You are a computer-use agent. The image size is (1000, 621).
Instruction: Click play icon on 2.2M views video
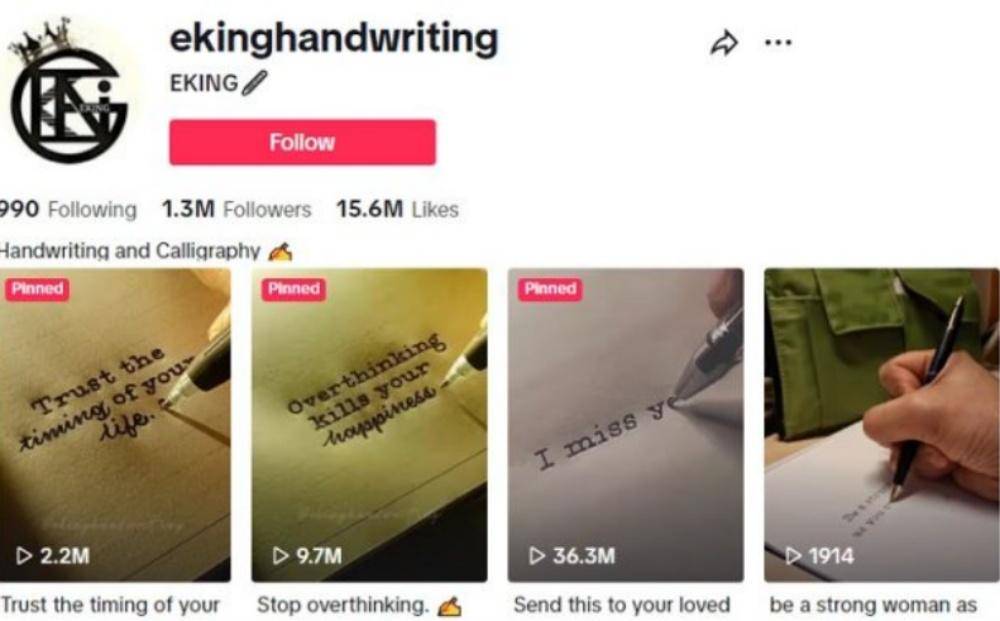(x=24, y=555)
